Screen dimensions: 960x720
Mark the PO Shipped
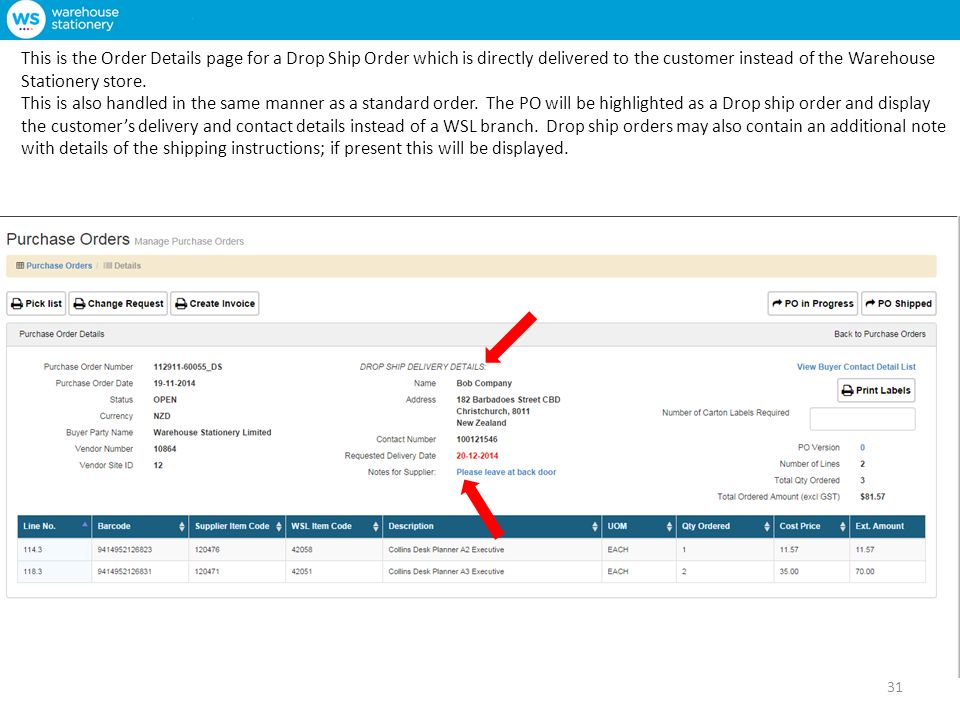pos(899,304)
